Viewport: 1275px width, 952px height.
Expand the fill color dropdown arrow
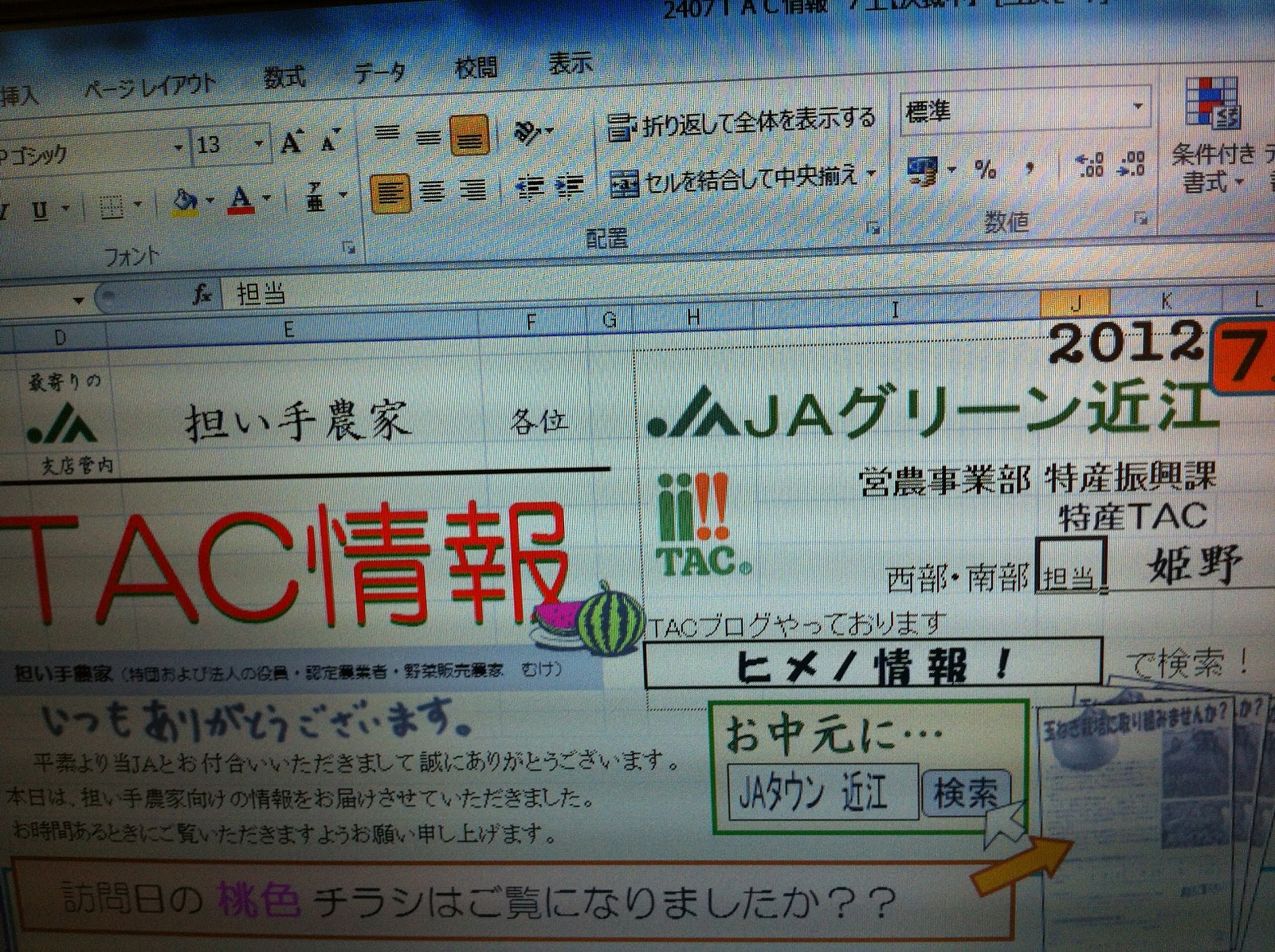pyautogui.click(x=209, y=200)
